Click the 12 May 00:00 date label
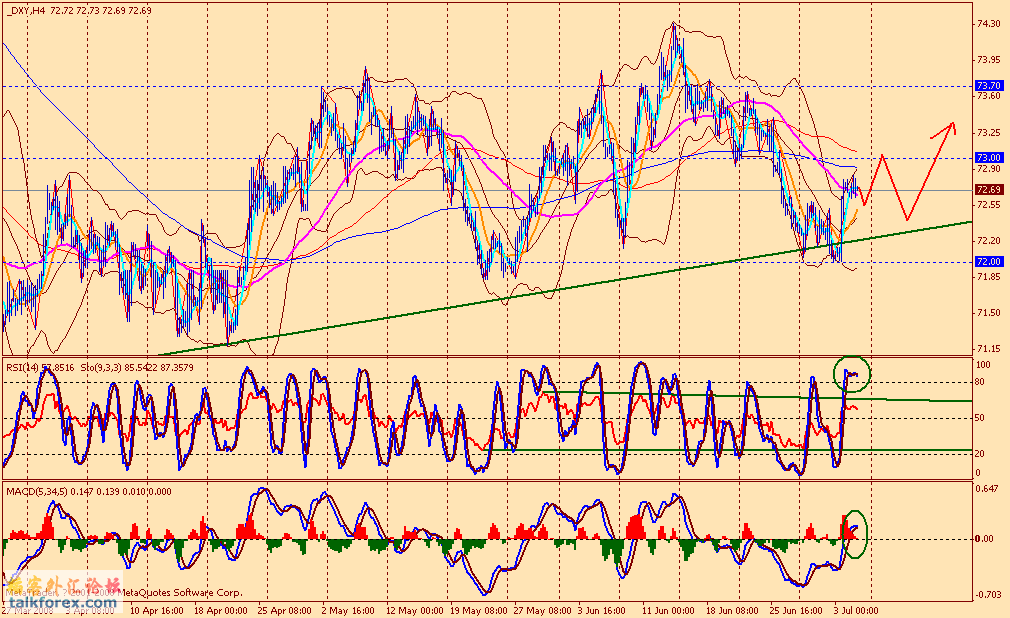Image resolution: width=1010 pixels, height=618 pixels. 414,610
